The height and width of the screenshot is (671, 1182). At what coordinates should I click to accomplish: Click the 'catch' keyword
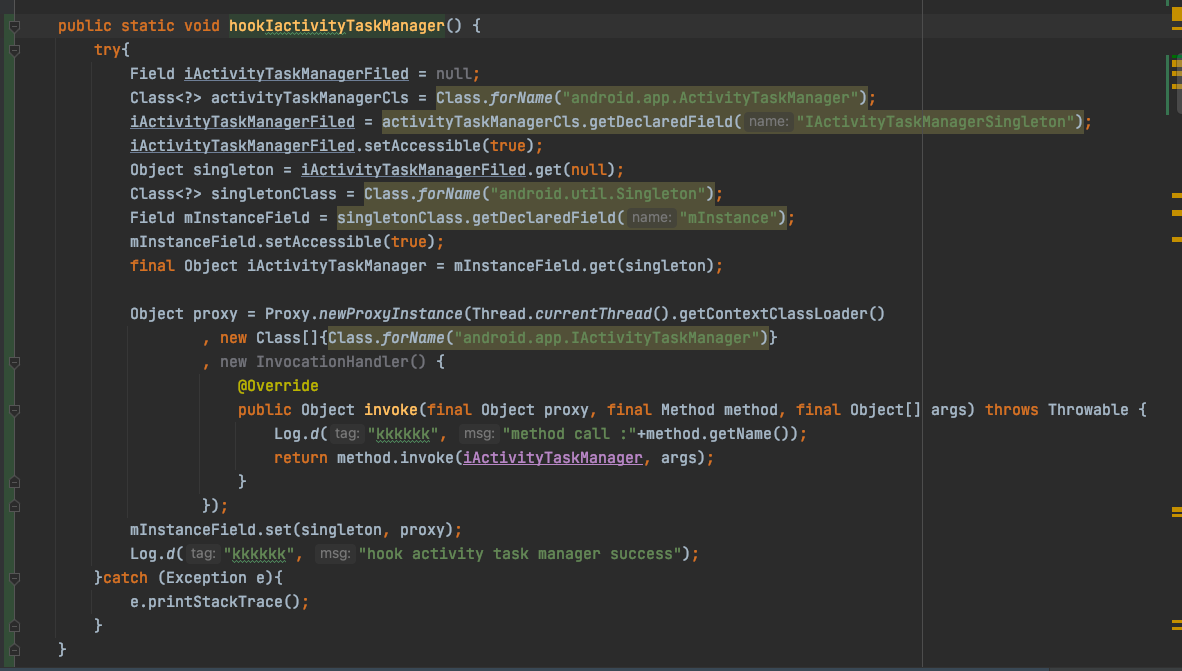click(125, 578)
